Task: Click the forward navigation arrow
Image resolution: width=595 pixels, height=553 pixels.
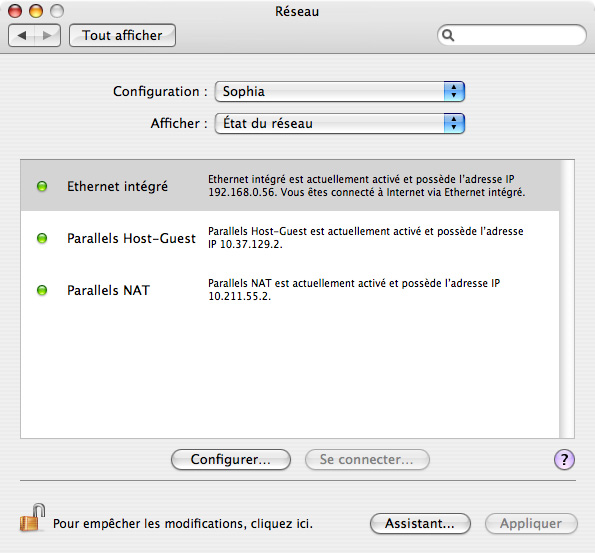Action: [47, 36]
